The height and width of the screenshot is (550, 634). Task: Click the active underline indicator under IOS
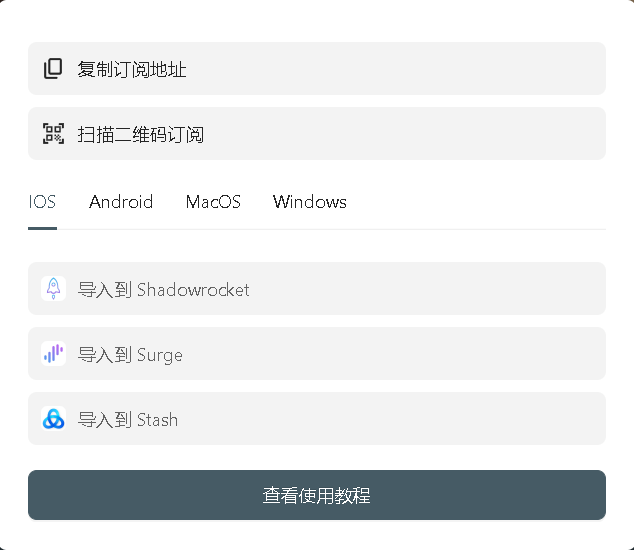point(42,228)
